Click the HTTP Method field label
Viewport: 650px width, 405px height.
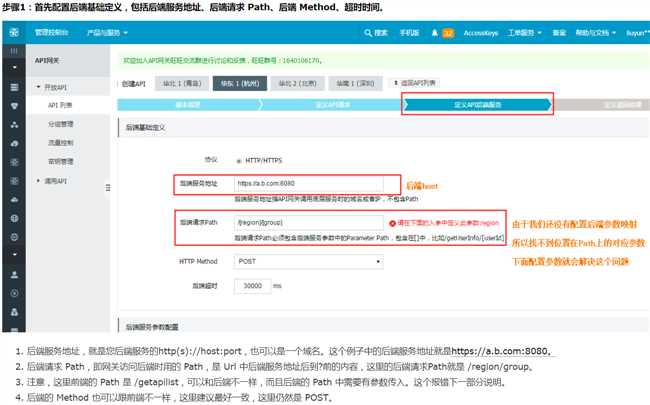pos(198,261)
